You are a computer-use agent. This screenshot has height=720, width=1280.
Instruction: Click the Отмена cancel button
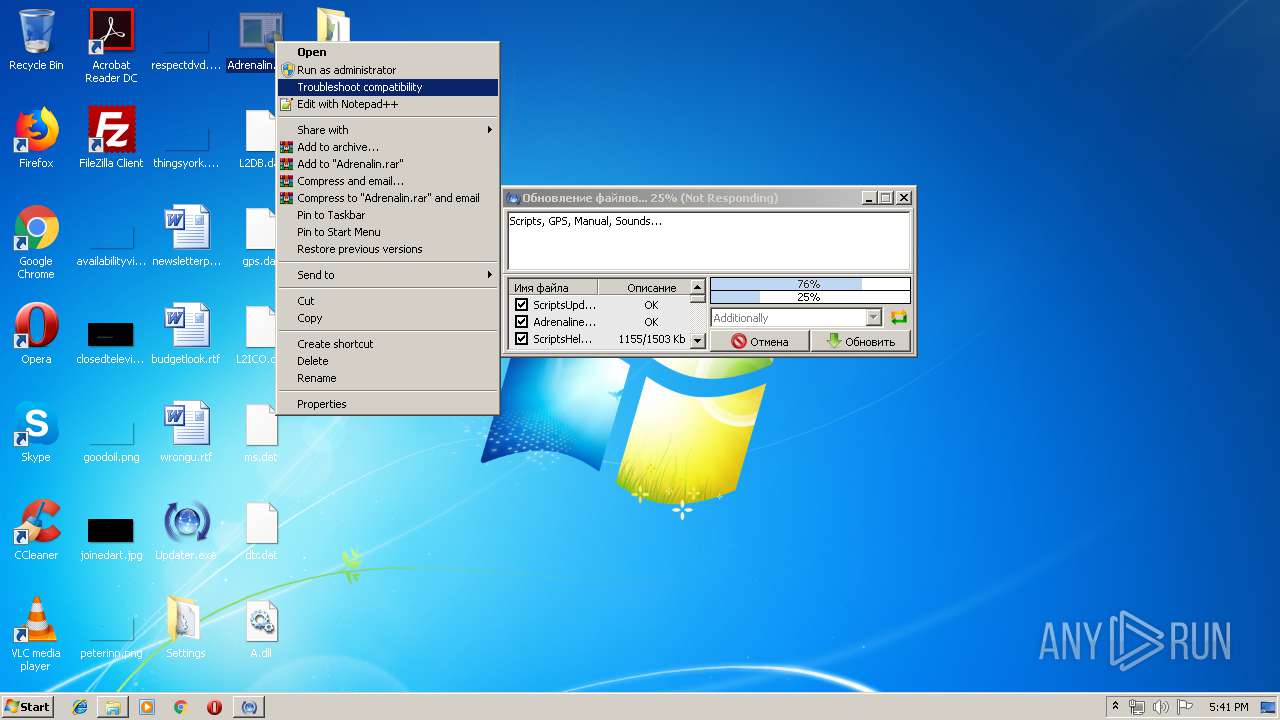pyautogui.click(x=759, y=341)
